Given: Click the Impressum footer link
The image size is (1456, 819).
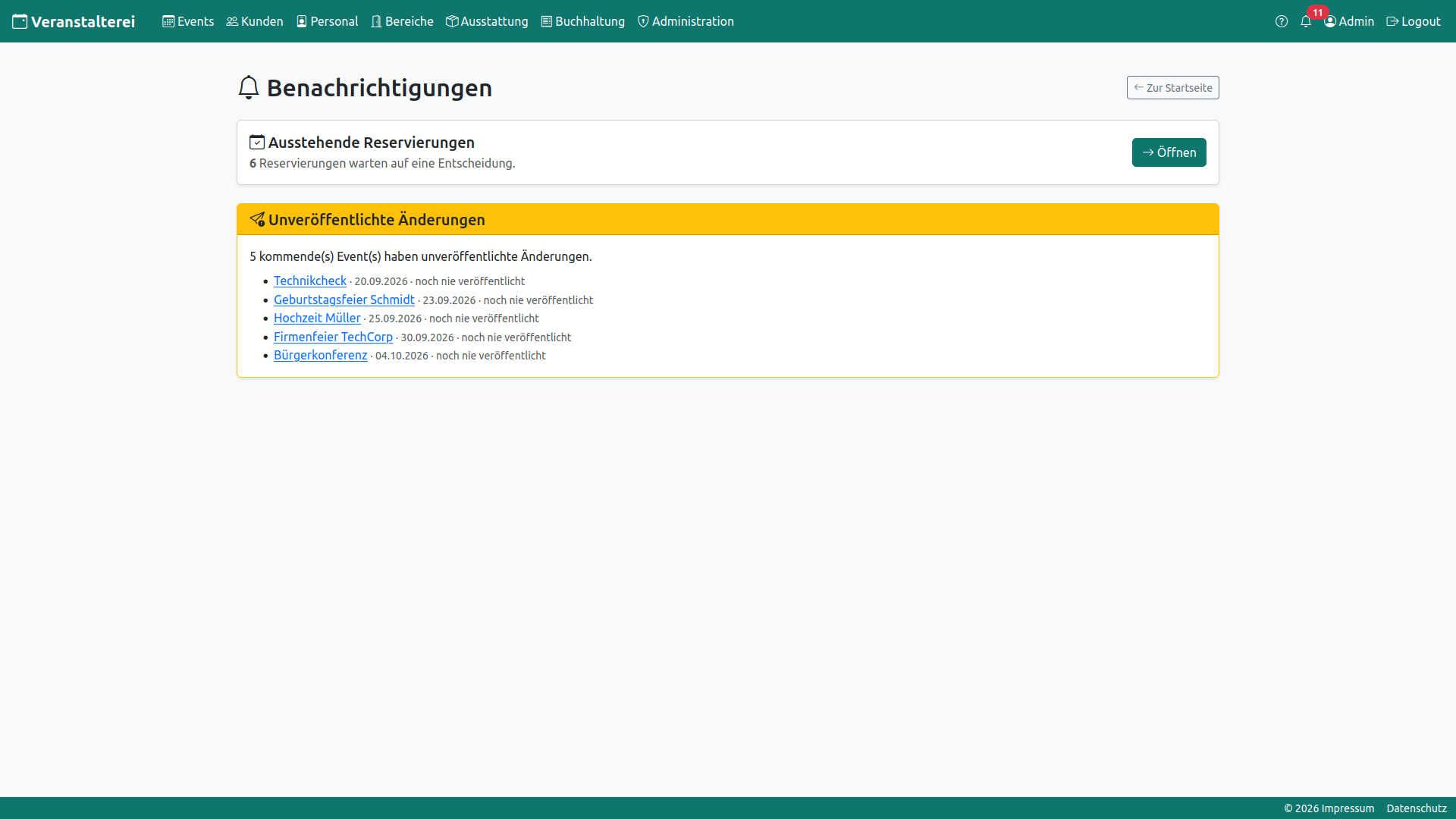Looking at the screenshot, I should point(1349,808).
